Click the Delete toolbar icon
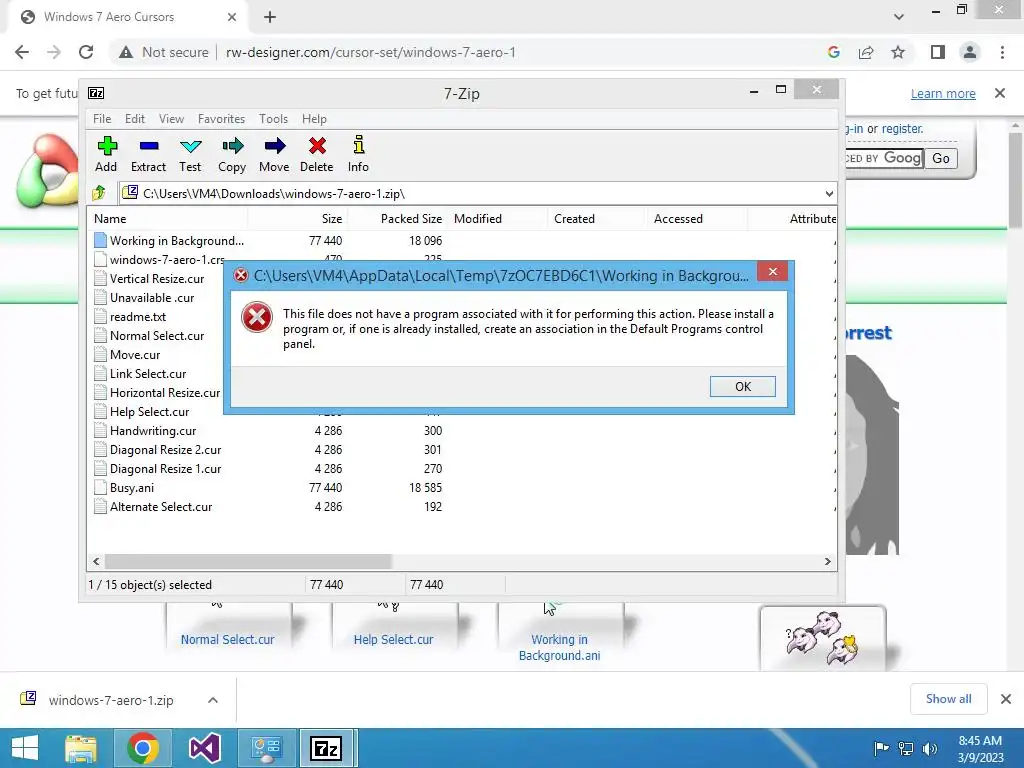This screenshot has height=768, width=1024. 317,146
